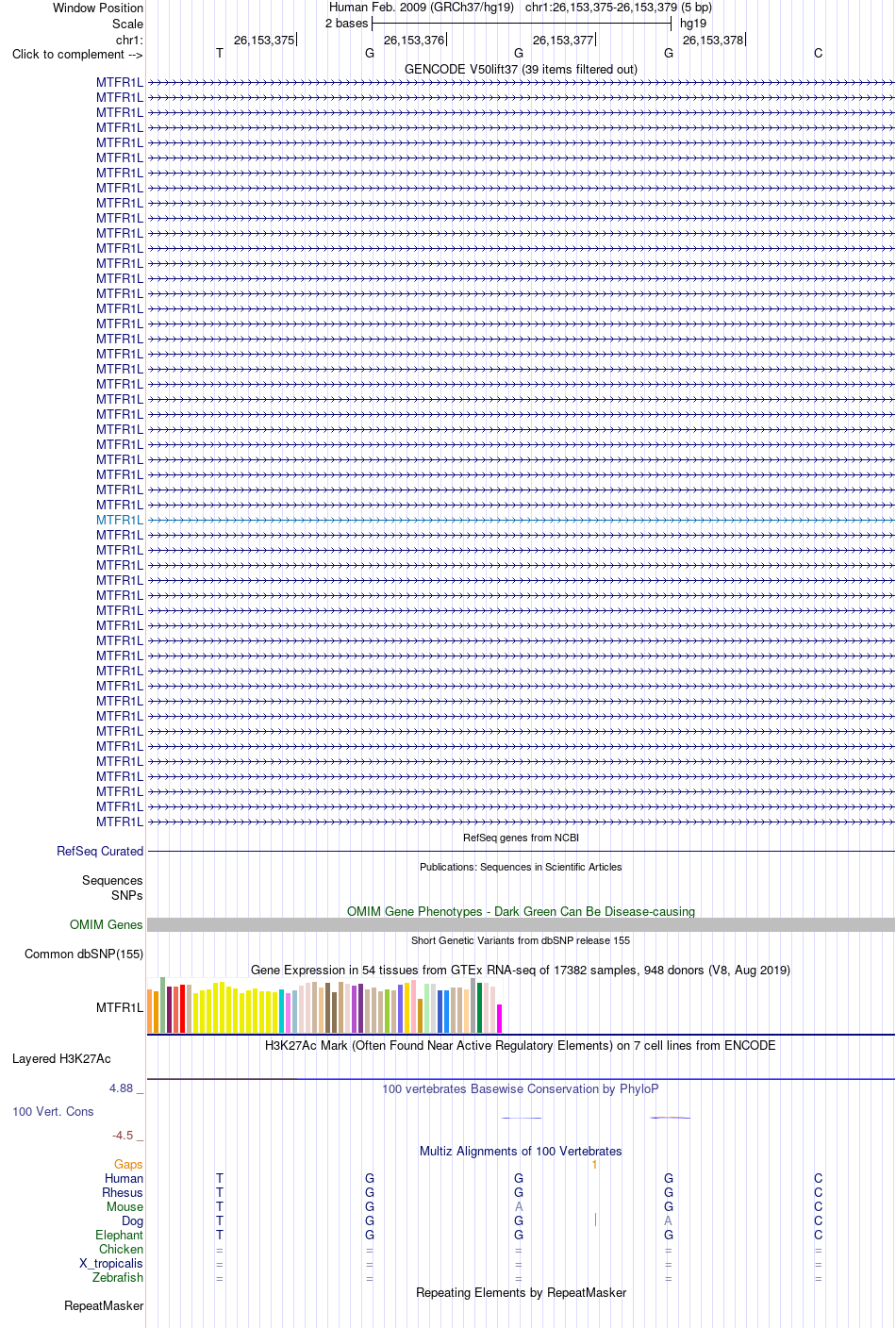
Task: Open Publications: Sequences in Scientific Articles title
Action: [x=521, y=867]
